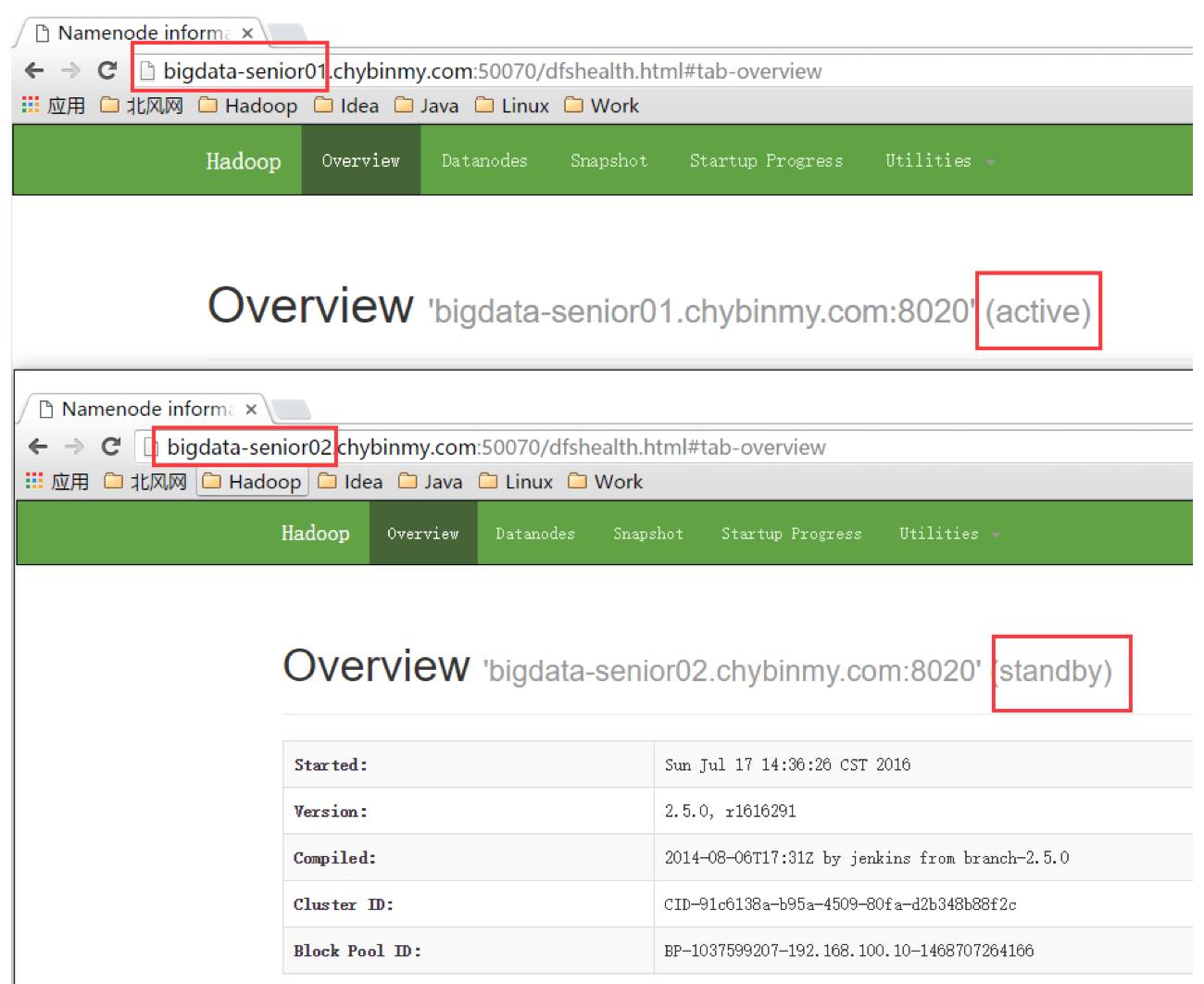Switch to the Datanodes tab in the senior02 navbar
Viewport: 1204px width, 984px height.
tap(535, 534)
